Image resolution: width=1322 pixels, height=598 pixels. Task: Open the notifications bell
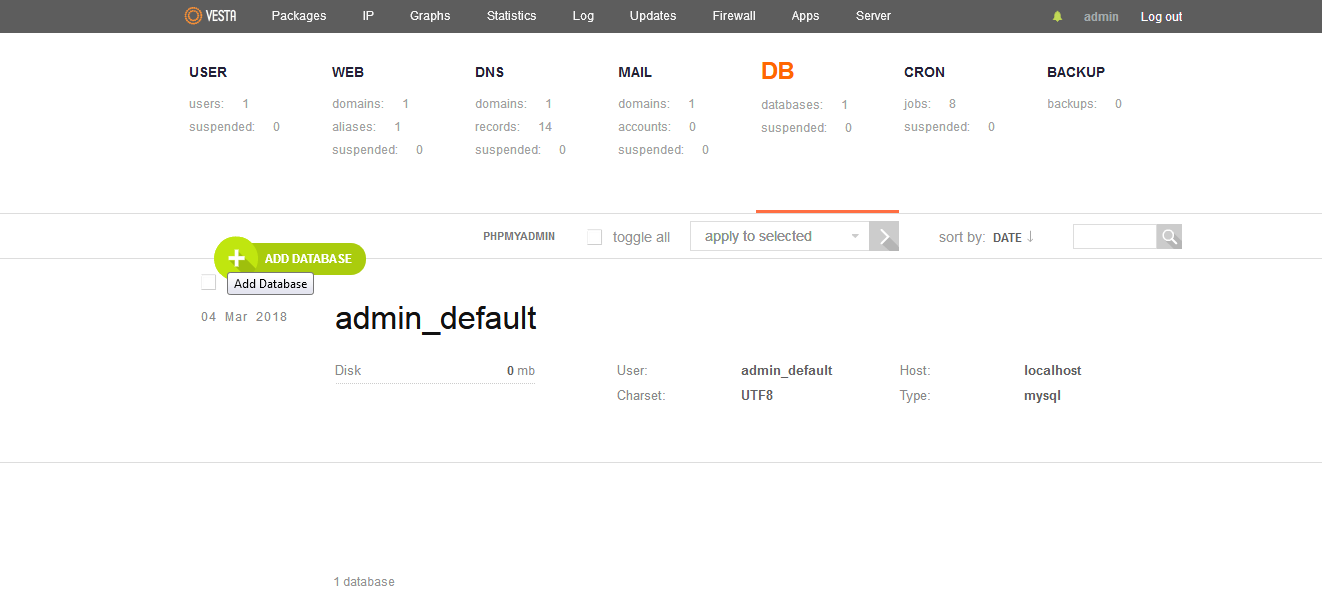1057,17
